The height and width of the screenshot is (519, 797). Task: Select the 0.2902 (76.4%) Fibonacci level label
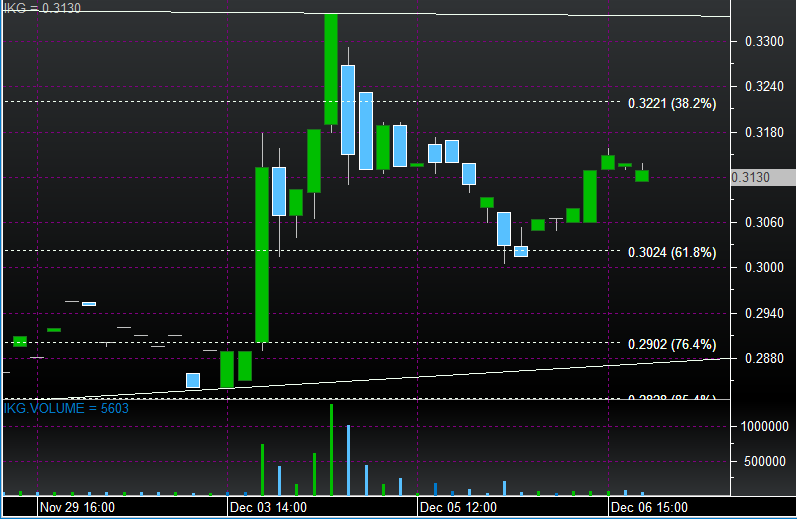click(672, 344)
